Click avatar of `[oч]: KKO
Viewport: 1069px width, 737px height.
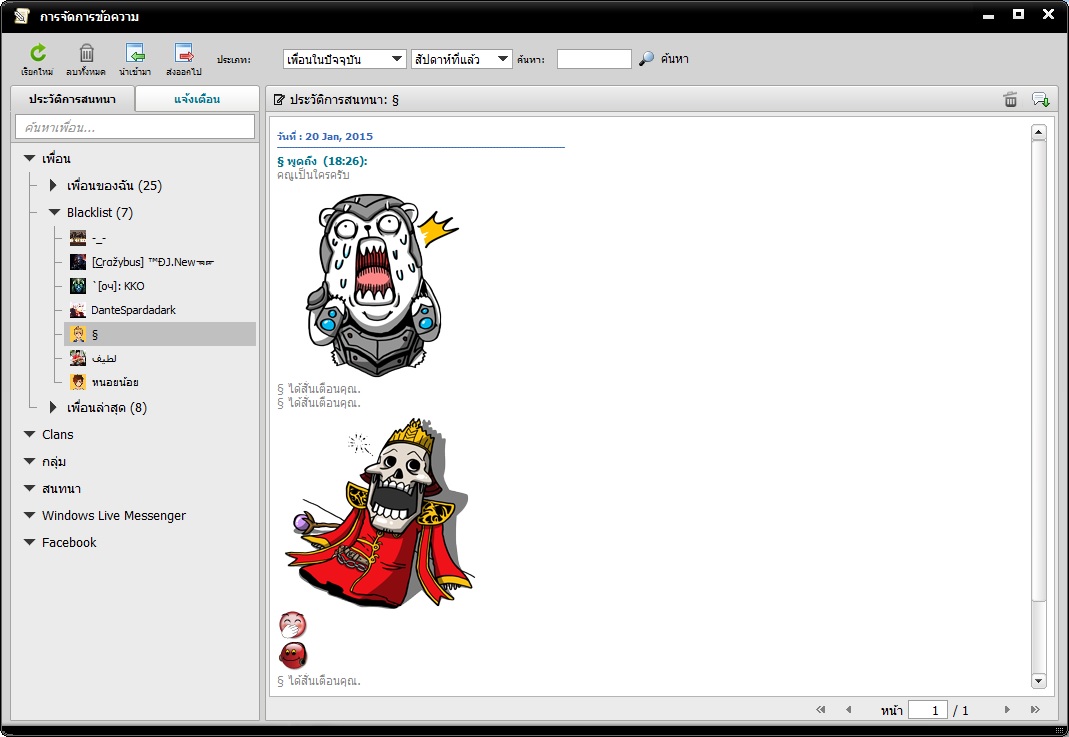(x=78, y=286)
